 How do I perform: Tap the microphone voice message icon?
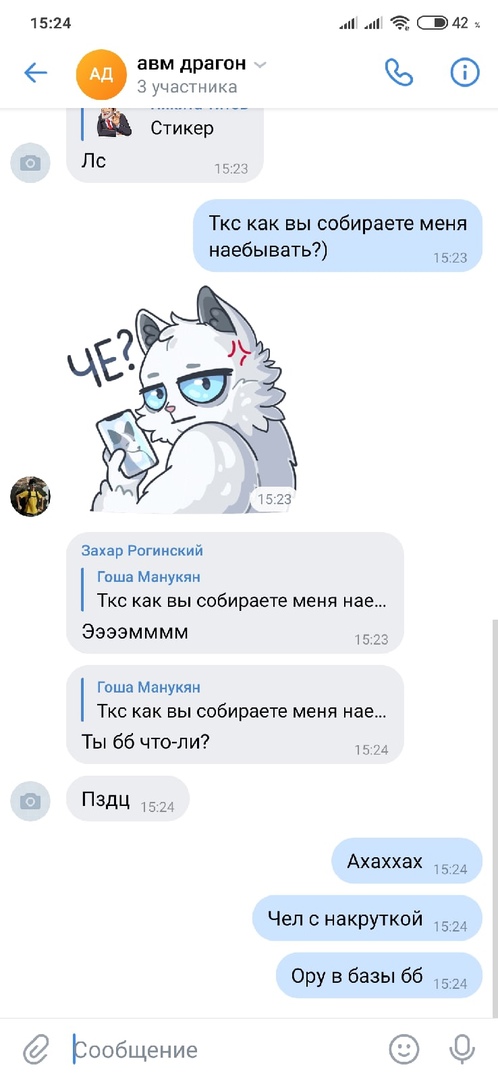(x=461, y=1050)
